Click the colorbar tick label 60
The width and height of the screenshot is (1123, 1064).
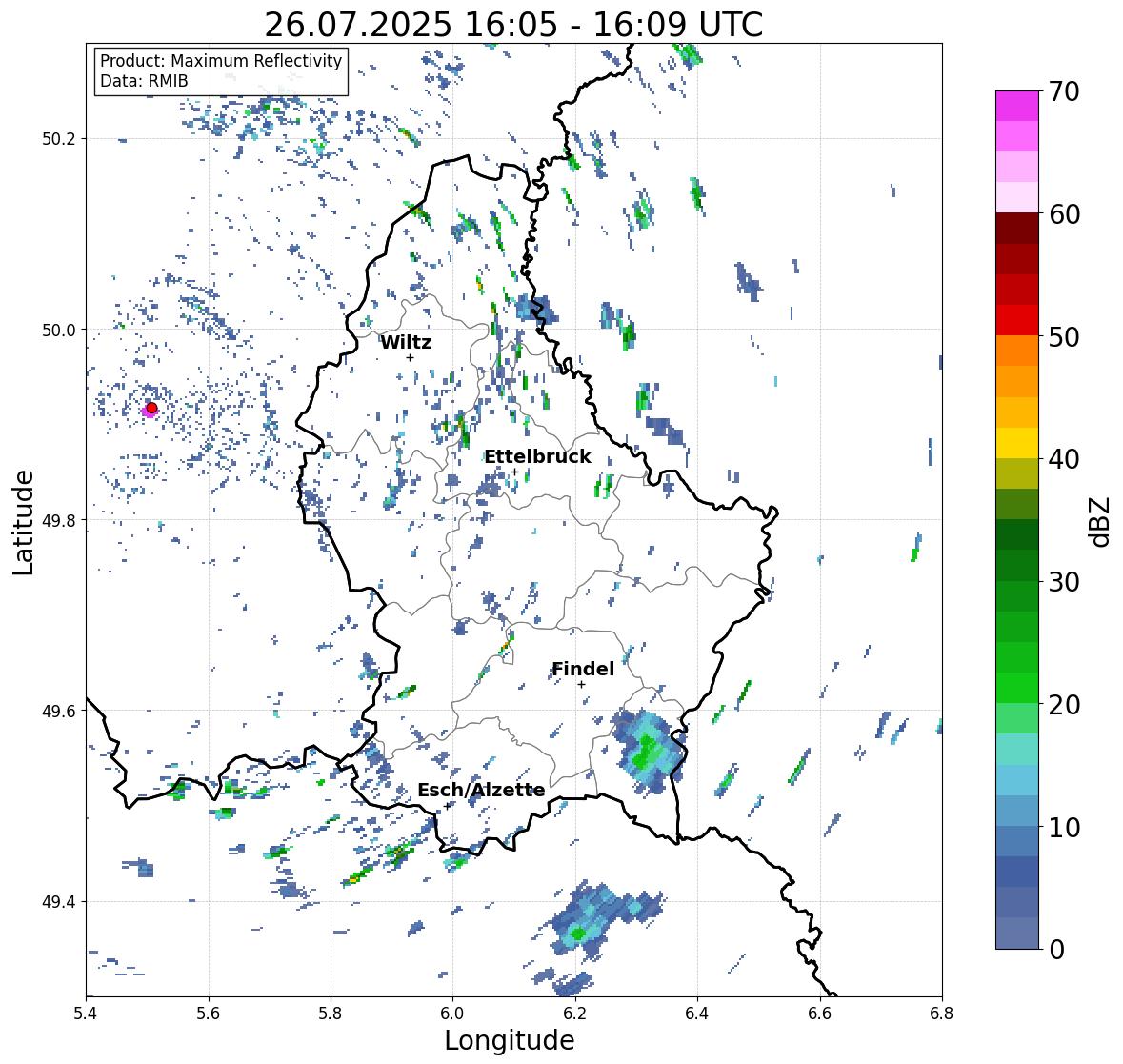[1064, 214]
